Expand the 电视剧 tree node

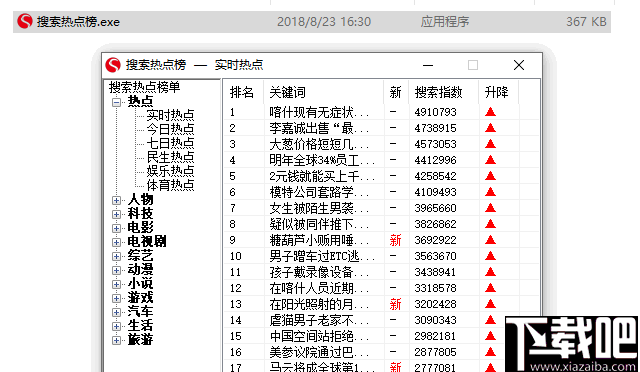coord(116,242)
